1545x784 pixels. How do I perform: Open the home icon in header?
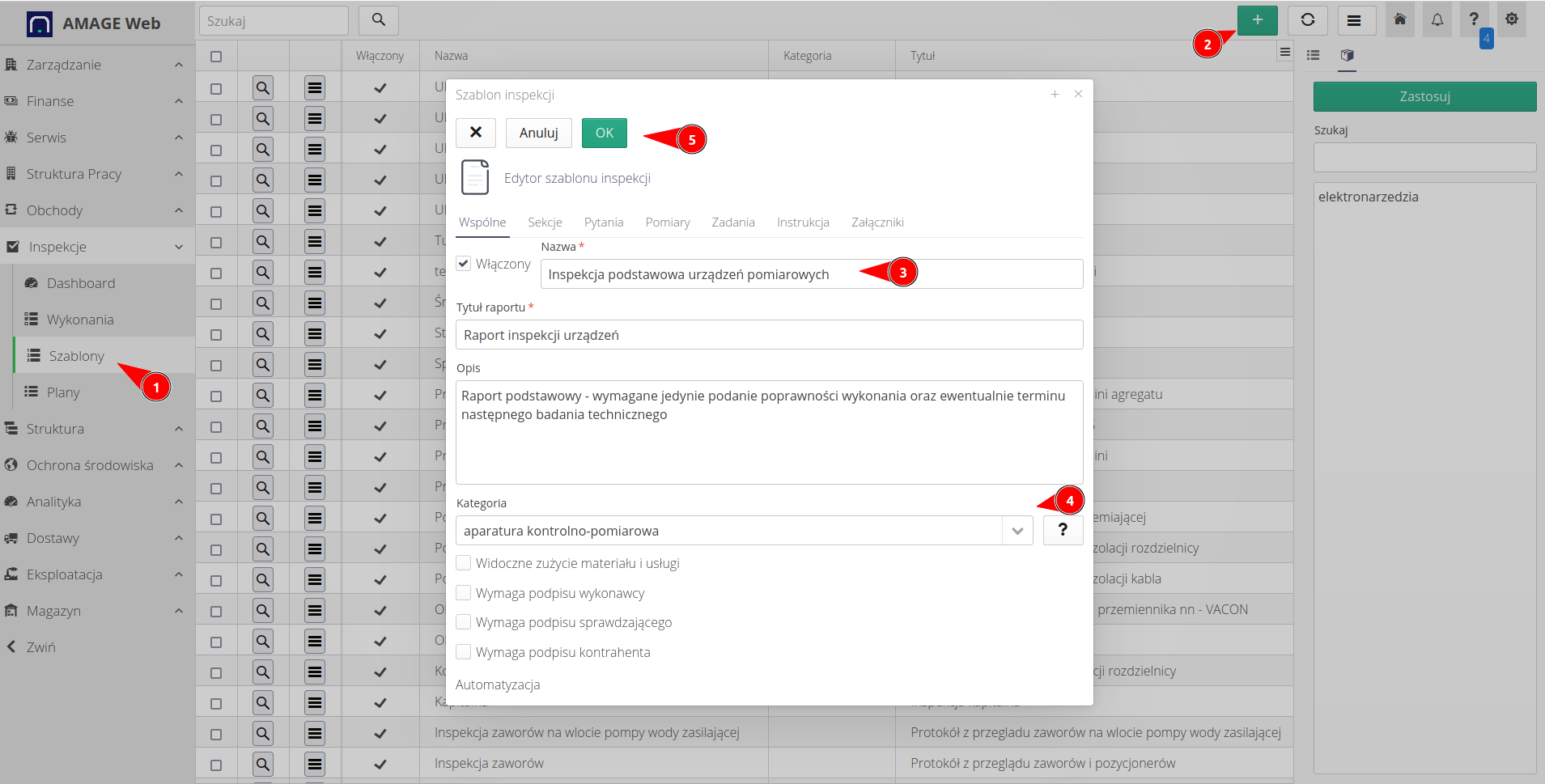click(1399, 20)
